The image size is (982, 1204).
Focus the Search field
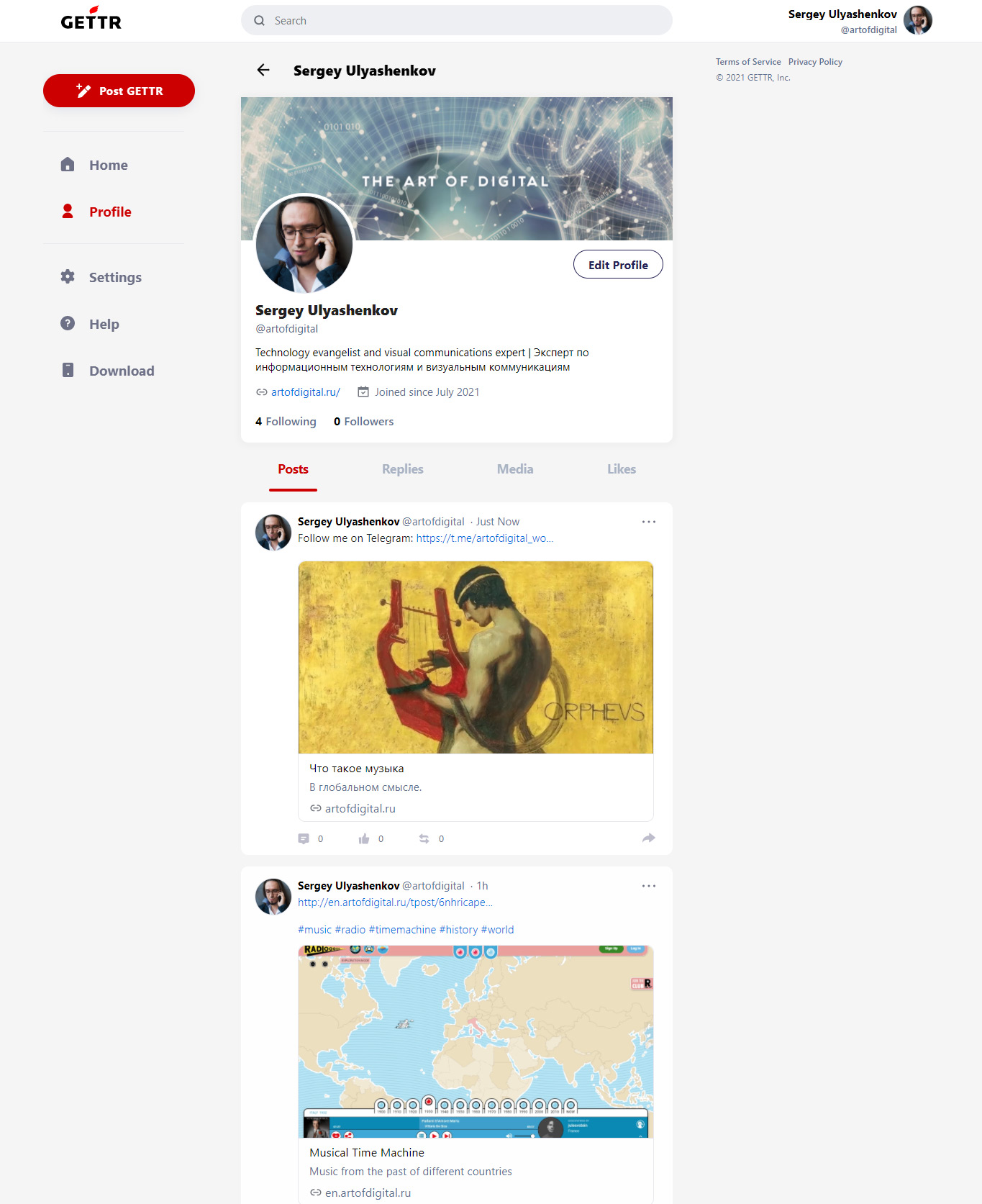pos(457,20)
